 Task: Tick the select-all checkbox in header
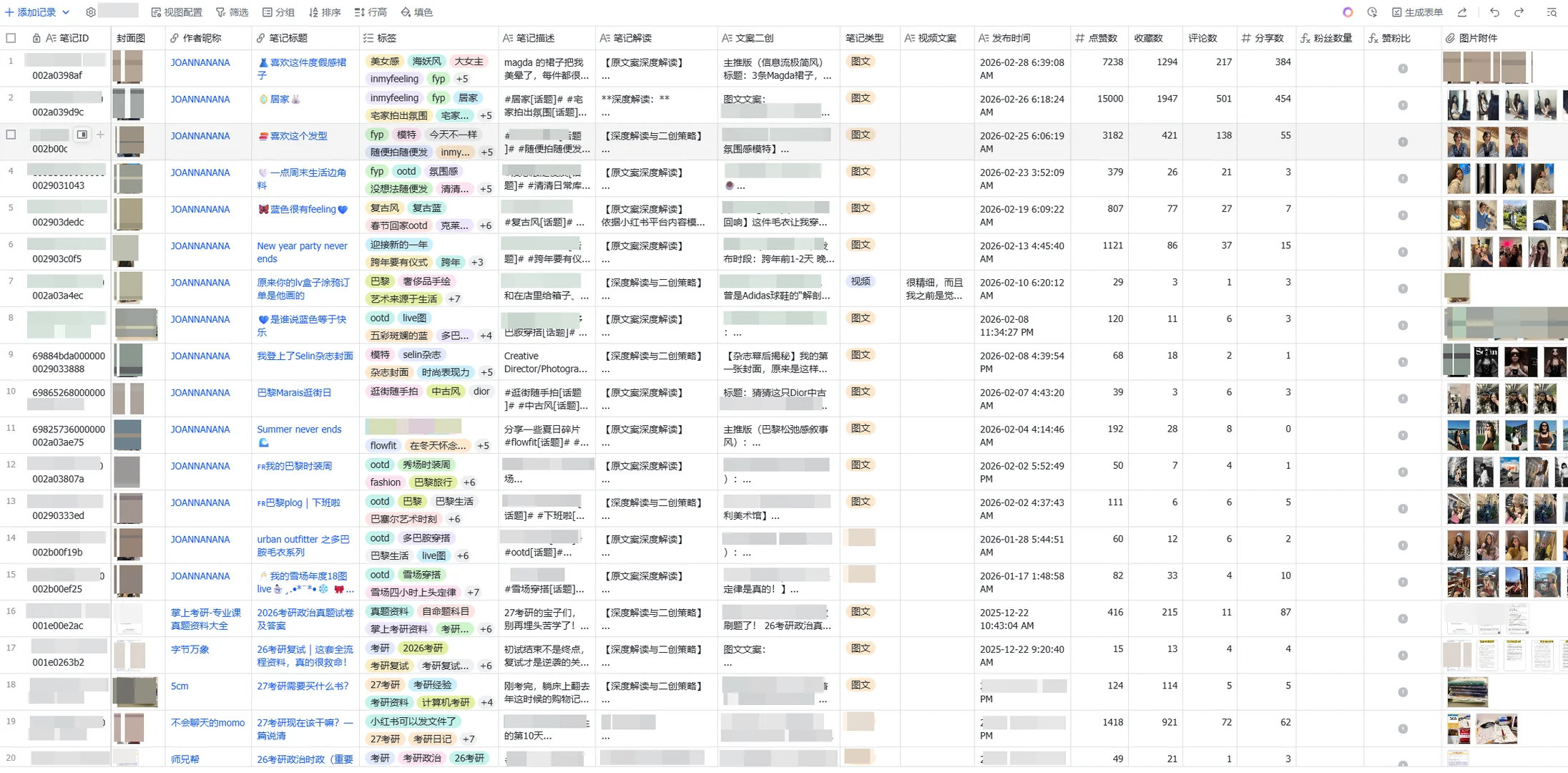pyautogui.click(x=11, y=38)
